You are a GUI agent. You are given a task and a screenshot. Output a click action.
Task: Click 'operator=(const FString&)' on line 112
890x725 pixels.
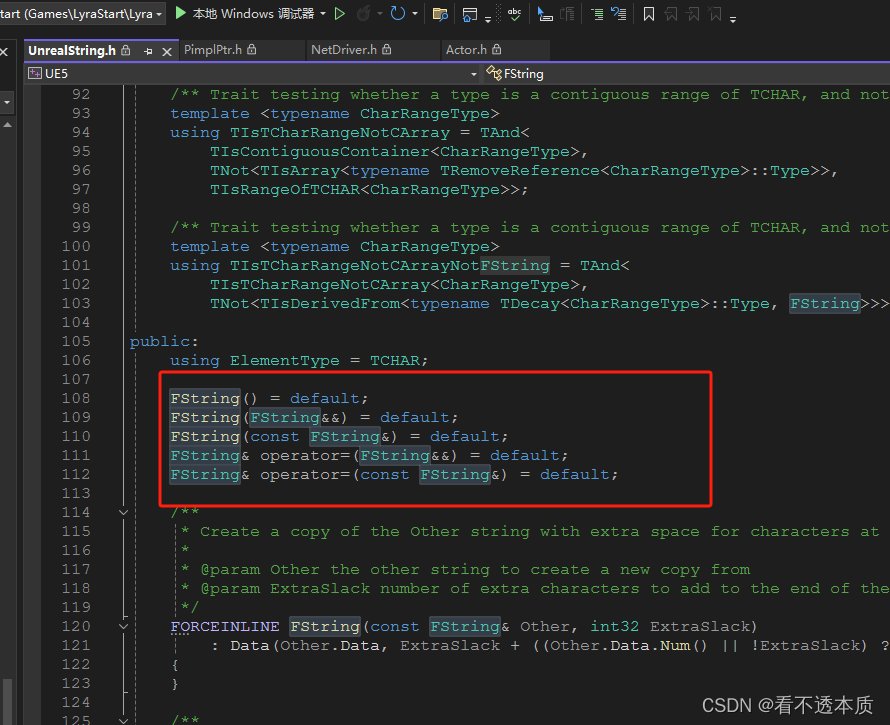[x=384, y=475]
